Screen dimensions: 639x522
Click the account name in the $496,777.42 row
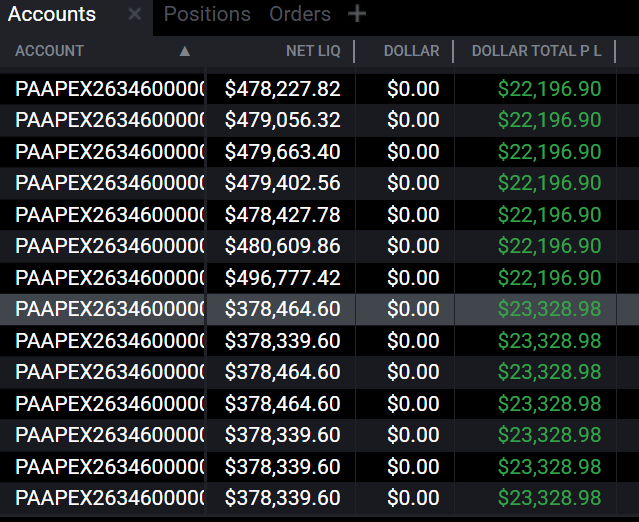click(x=110, y=278)
